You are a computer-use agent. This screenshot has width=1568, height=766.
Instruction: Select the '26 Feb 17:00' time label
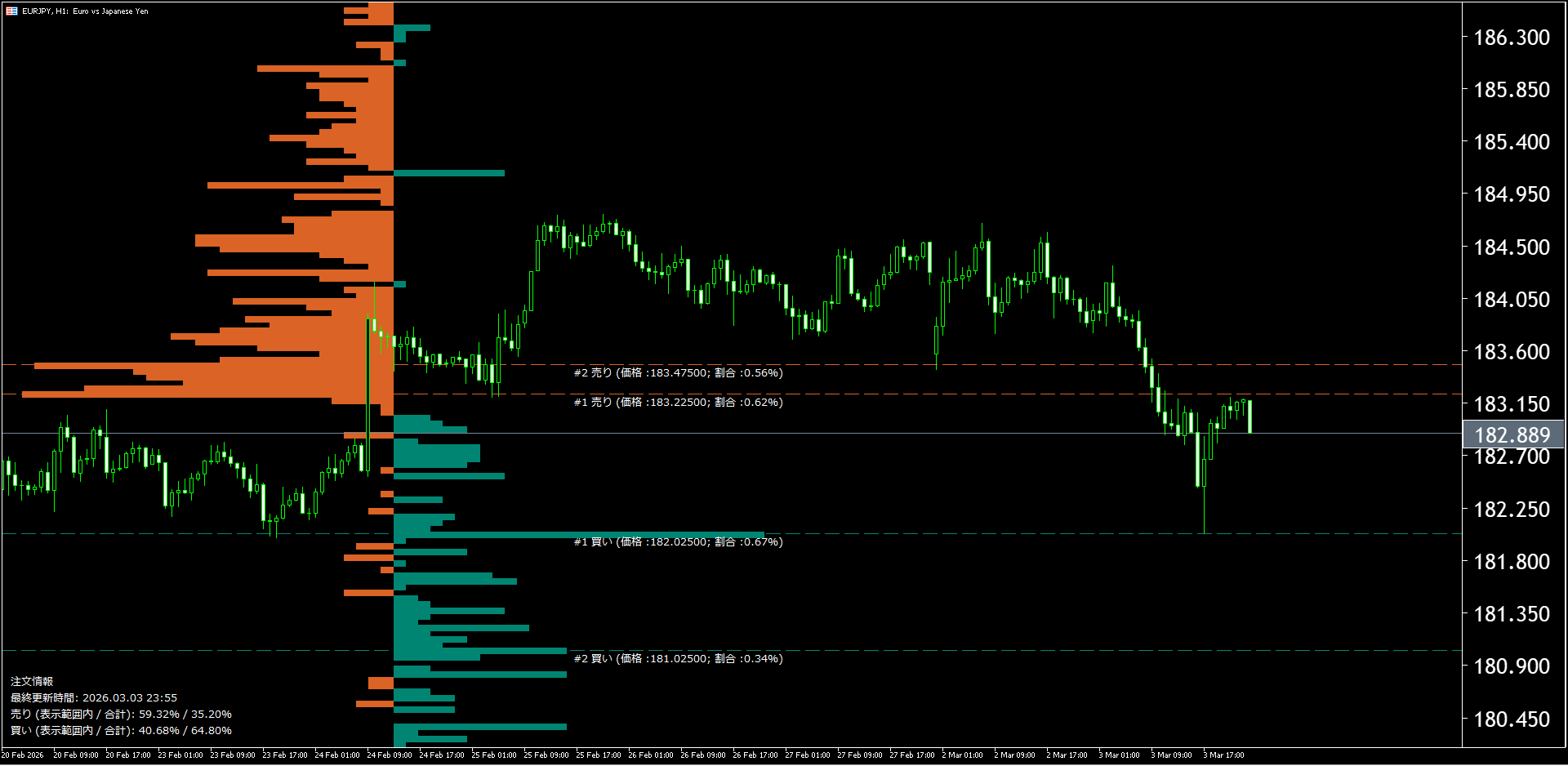(755, 755)
